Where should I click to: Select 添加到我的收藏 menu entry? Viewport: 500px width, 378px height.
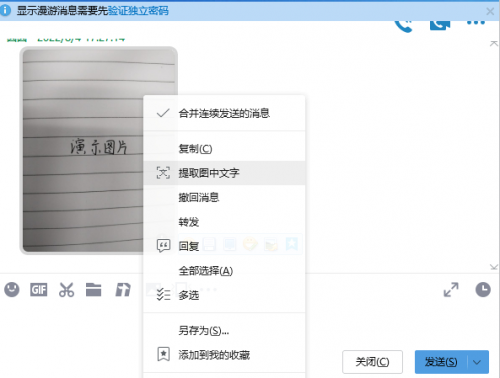[x=224, y=355]
